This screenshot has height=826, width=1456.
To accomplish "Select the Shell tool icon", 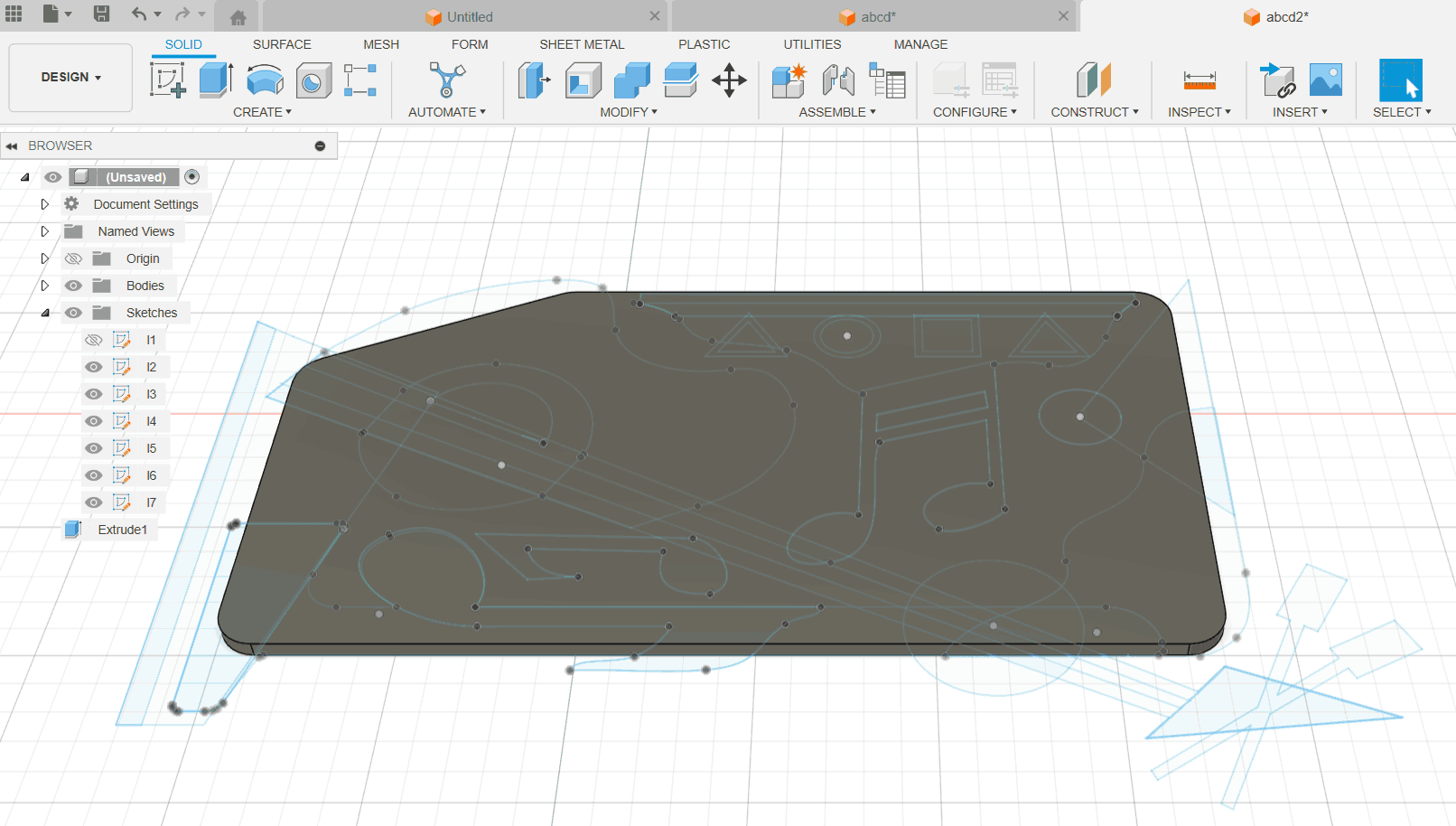I will [x=583, y=80].
